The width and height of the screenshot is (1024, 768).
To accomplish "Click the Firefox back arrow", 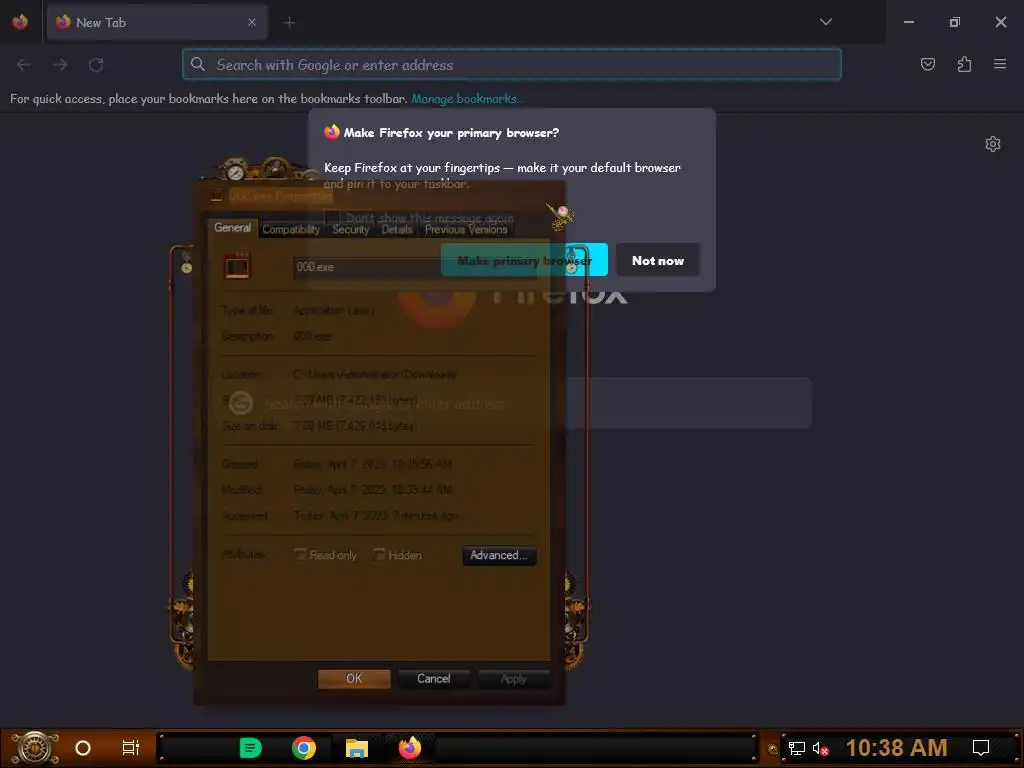I will [x=24, y=65].
